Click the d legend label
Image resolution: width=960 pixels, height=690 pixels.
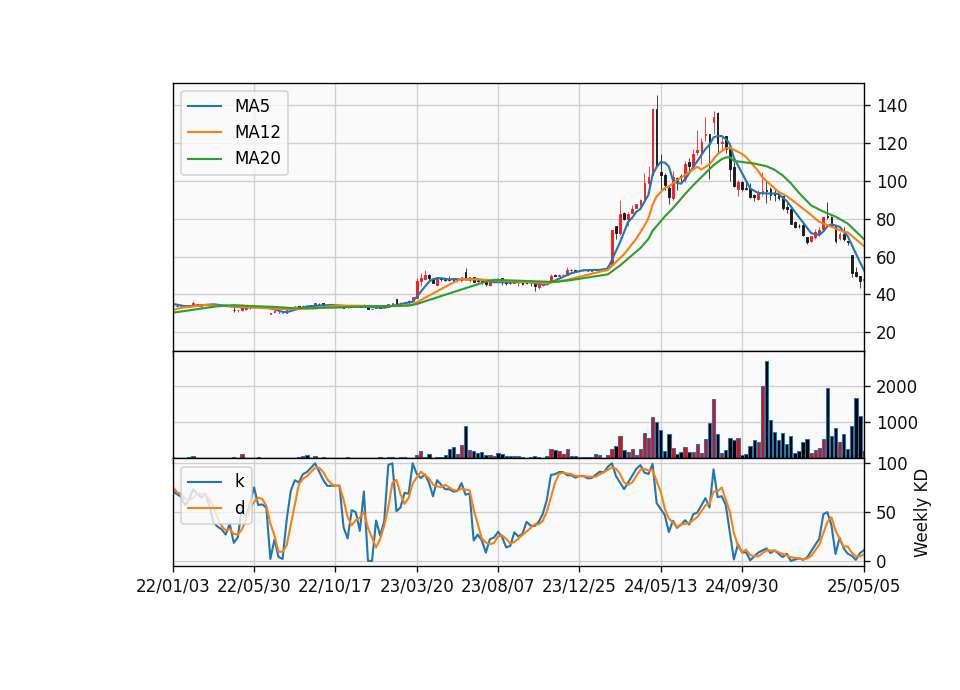pos(239,508)
